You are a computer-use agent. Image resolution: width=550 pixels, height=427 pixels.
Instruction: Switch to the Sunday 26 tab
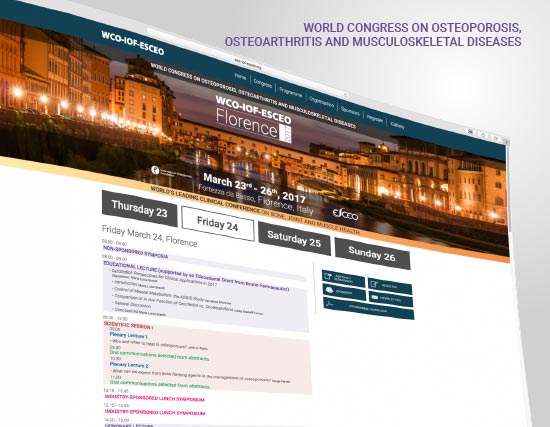click(372, 254)
